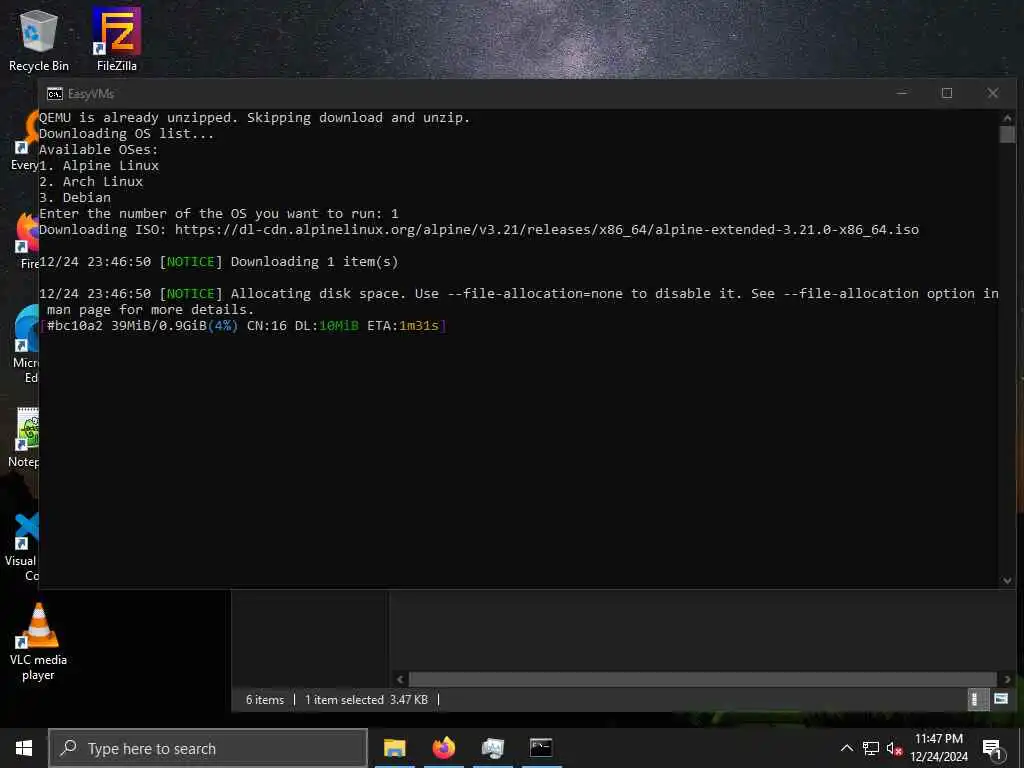
Task: Click the console vertical scrollbar thumb
Action: [1007, 134]
